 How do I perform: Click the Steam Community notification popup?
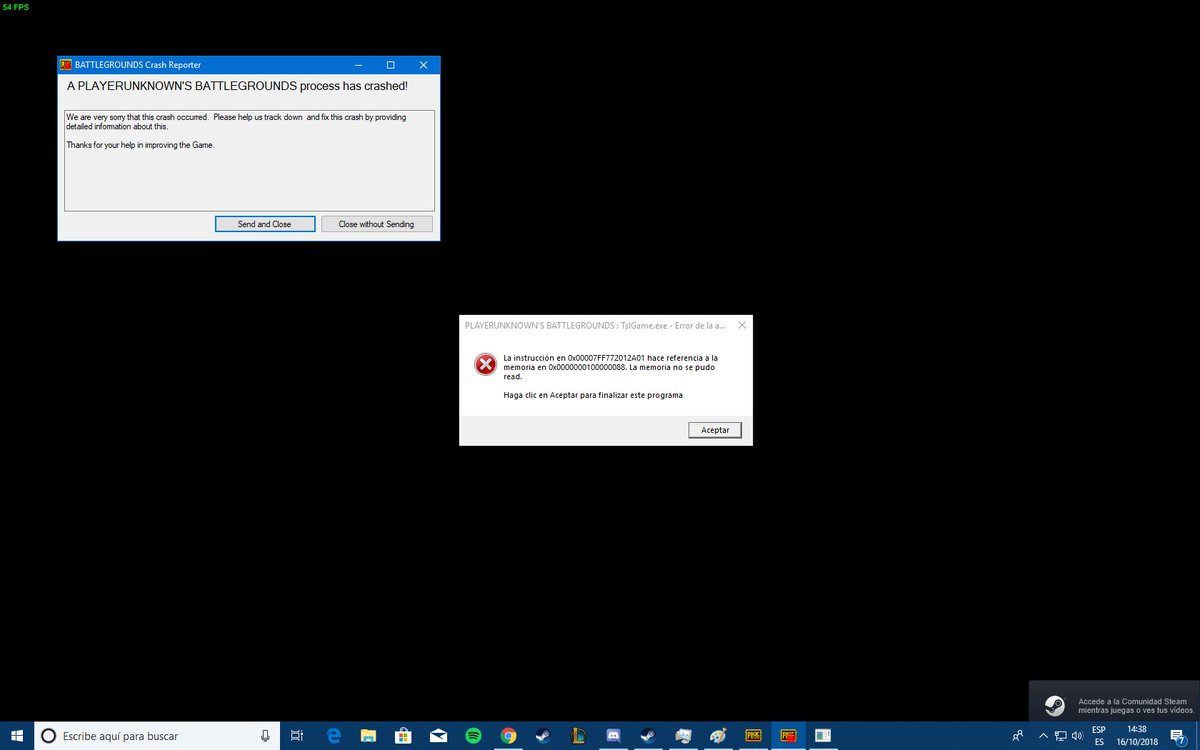(1114, 701)
